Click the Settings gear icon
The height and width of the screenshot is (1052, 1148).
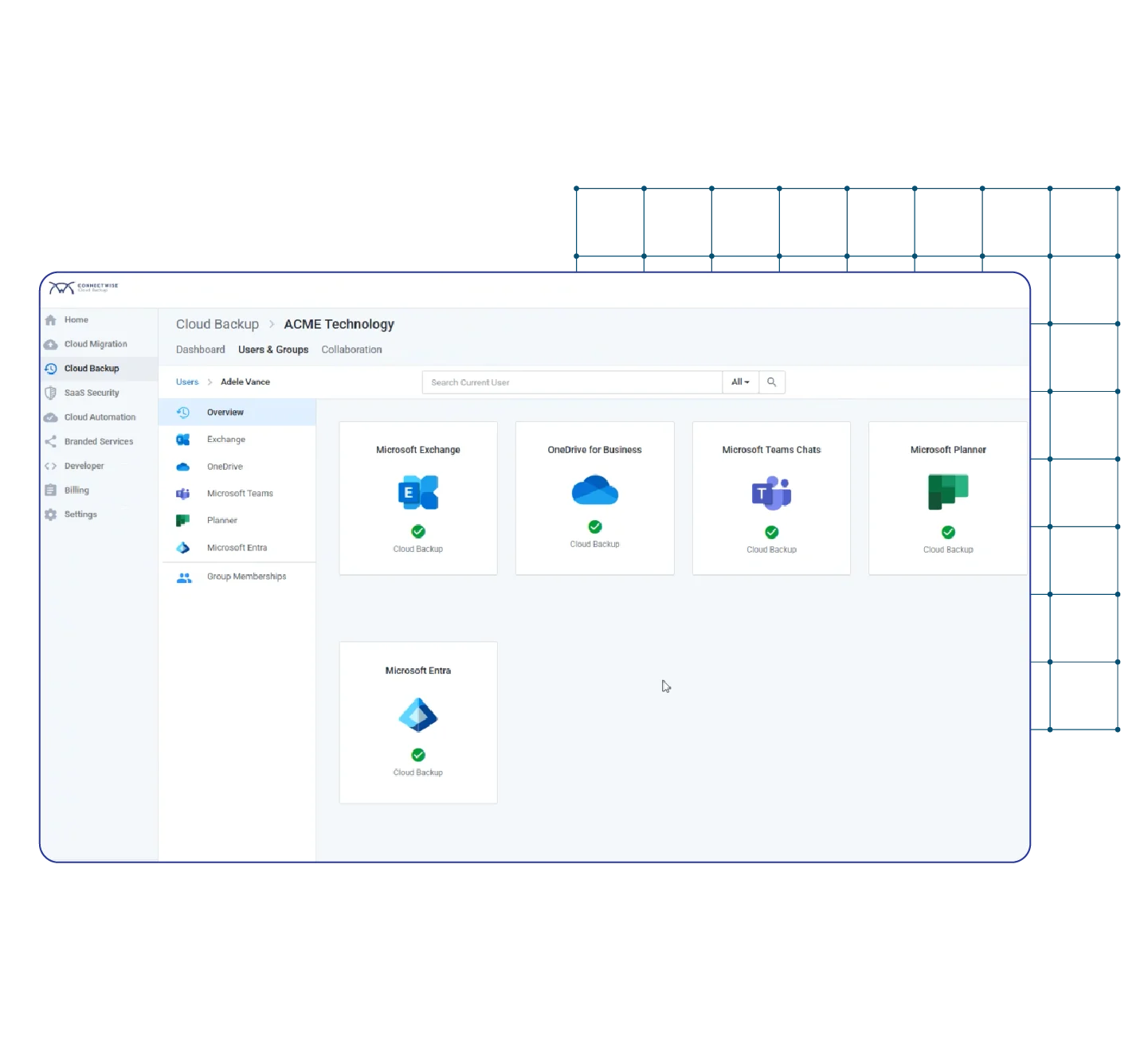(x=51, y=515)
